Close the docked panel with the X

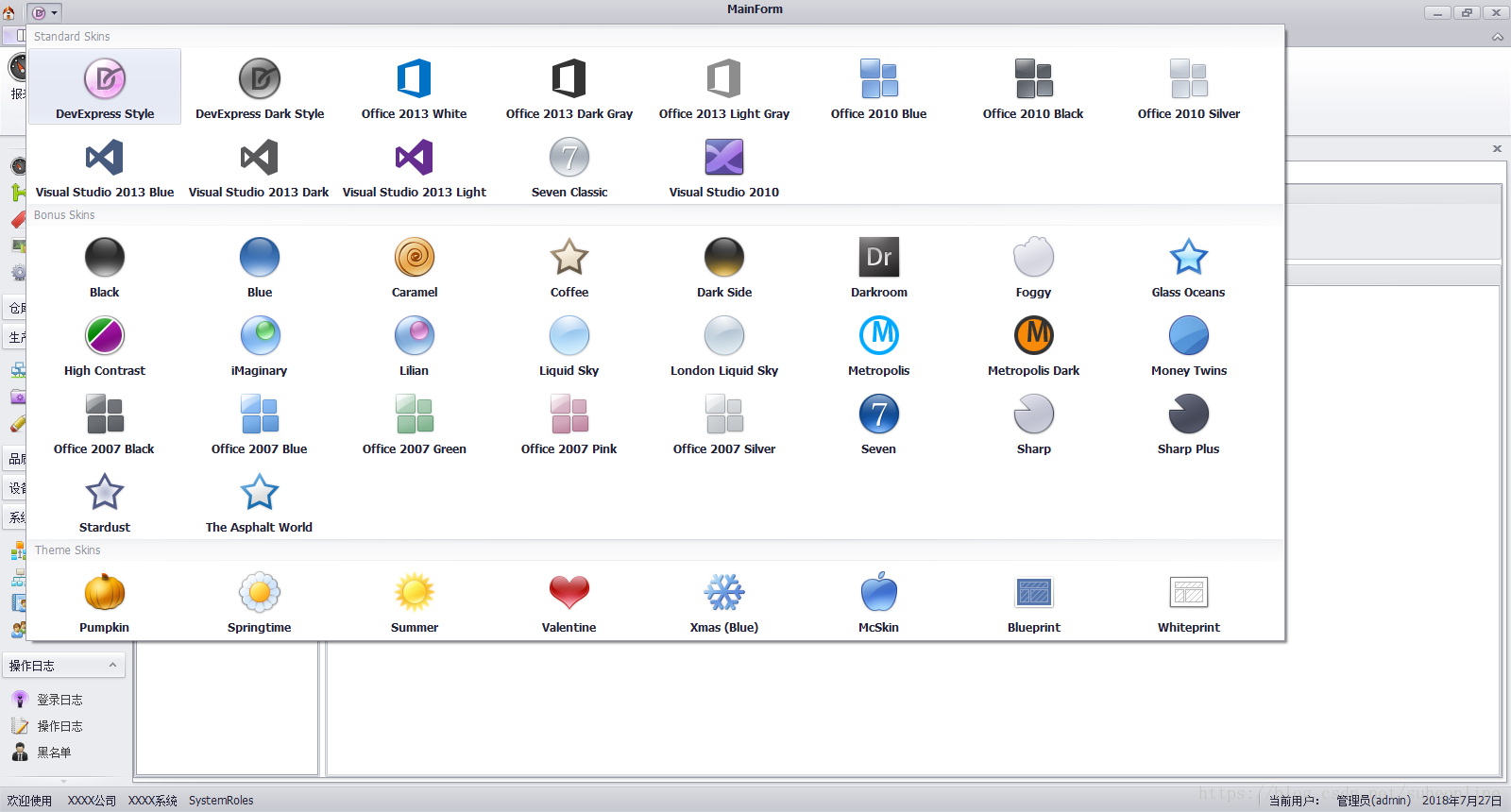(x=1497, y=148)
